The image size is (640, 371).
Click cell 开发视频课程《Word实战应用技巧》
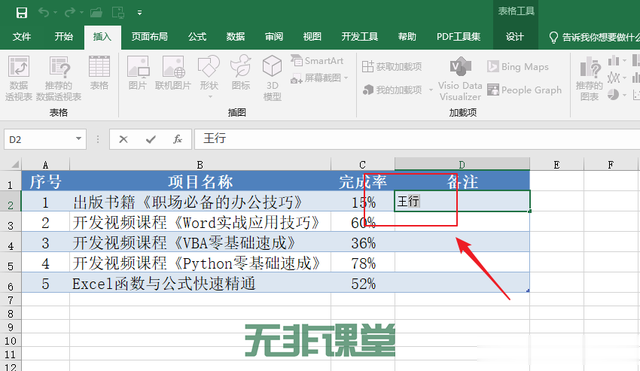200,222
